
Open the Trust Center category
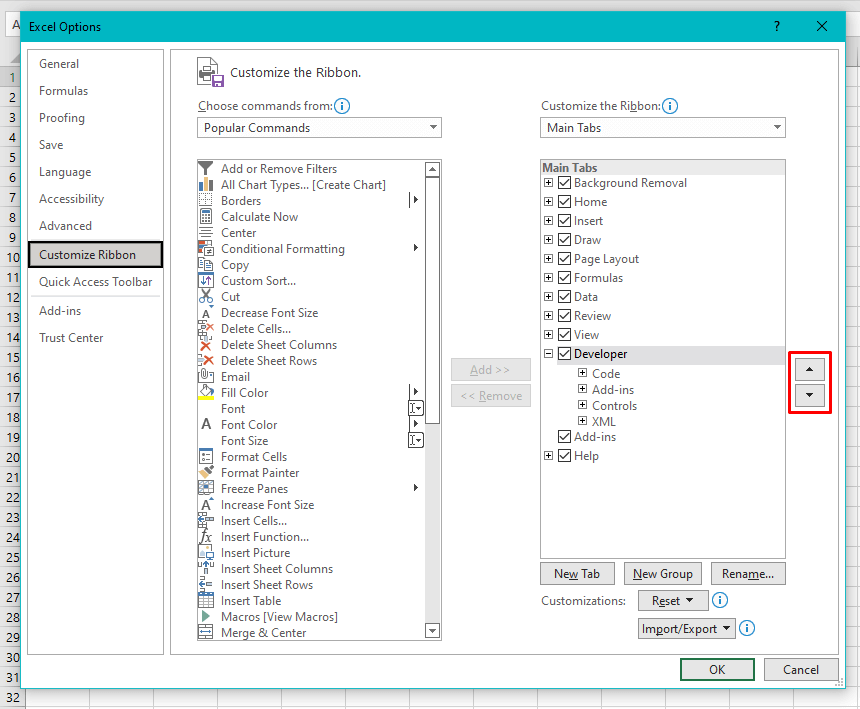[71, 338]
